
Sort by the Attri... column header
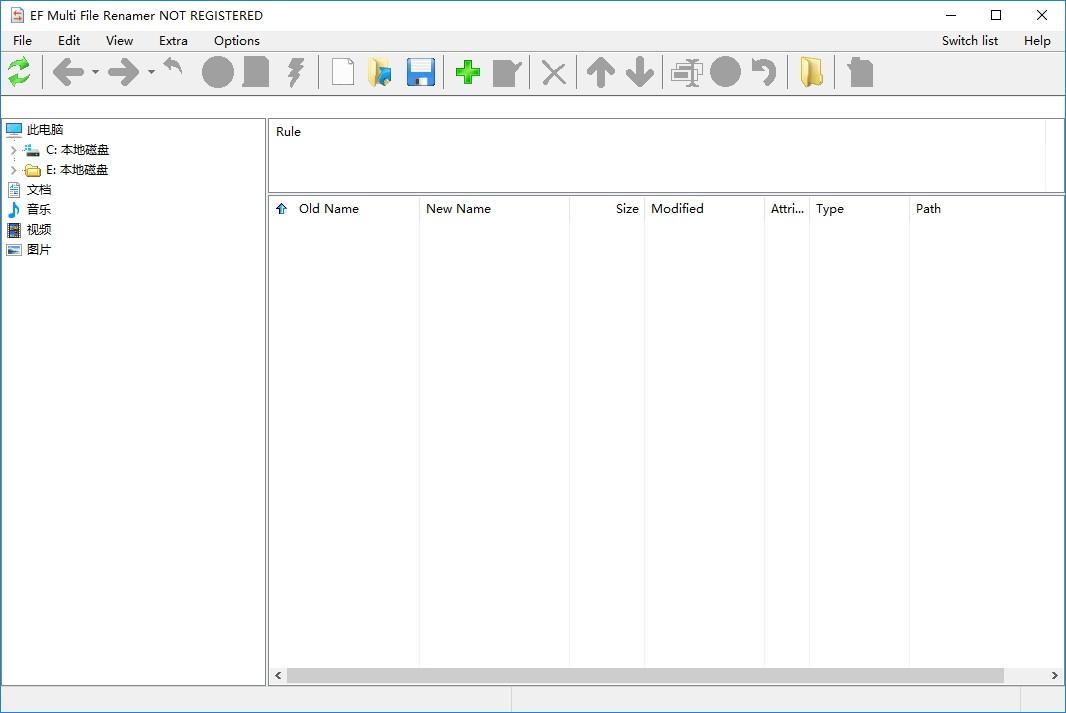[x=787, y=209]
